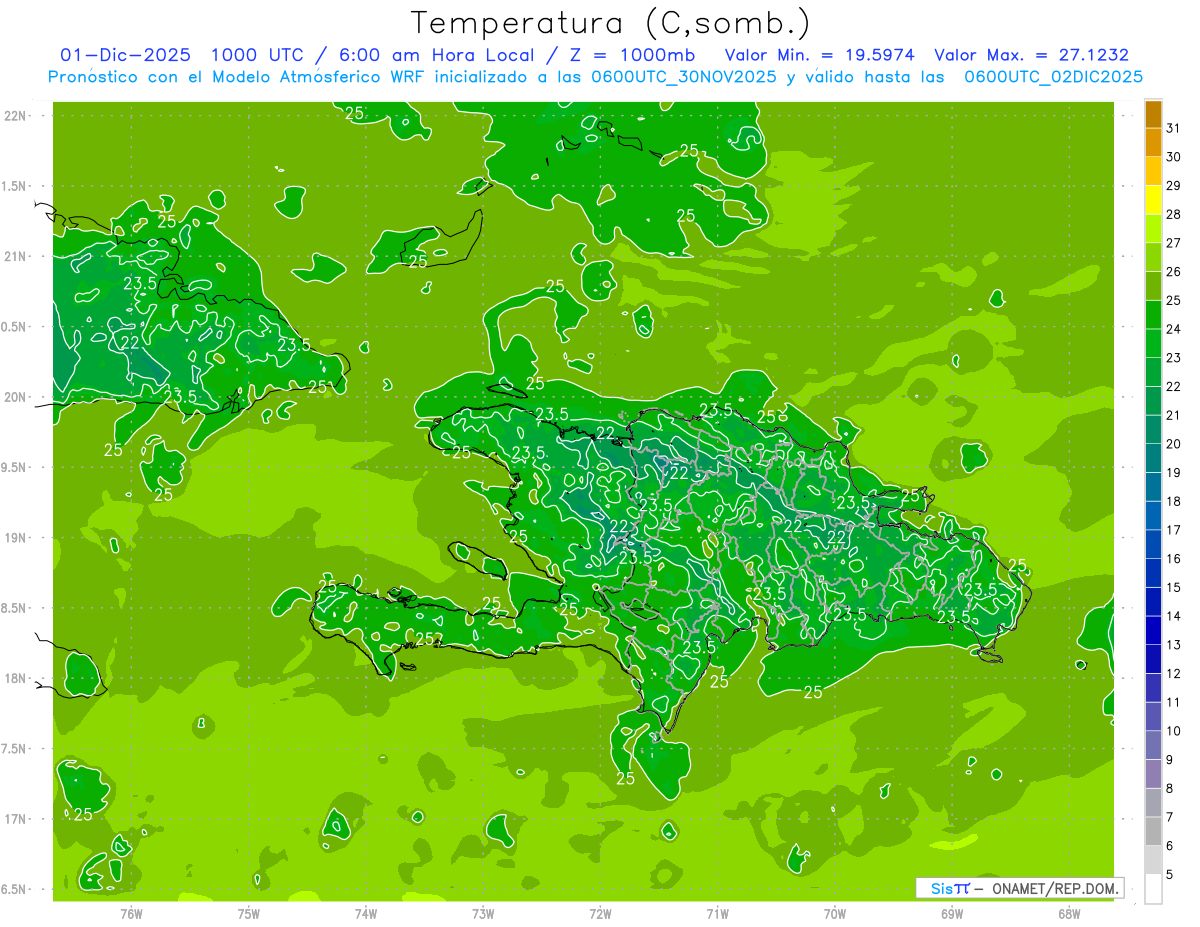Click the "74W" longitude axis label

366,913
